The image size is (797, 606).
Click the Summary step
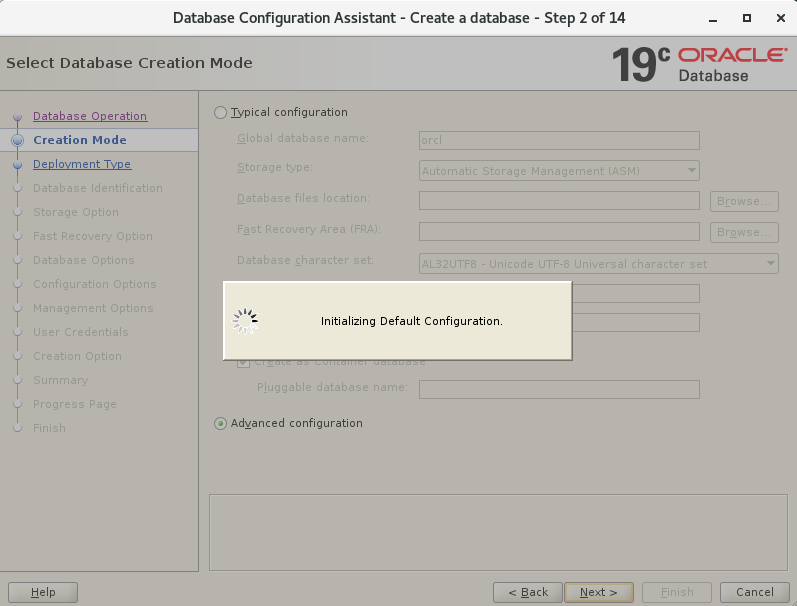tap(60, 380)
